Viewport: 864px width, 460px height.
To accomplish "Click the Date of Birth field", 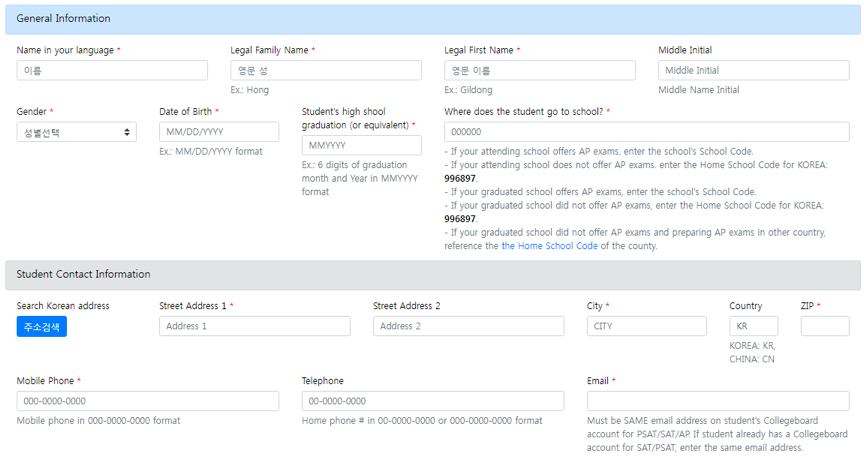I will (x=219, y=132).
